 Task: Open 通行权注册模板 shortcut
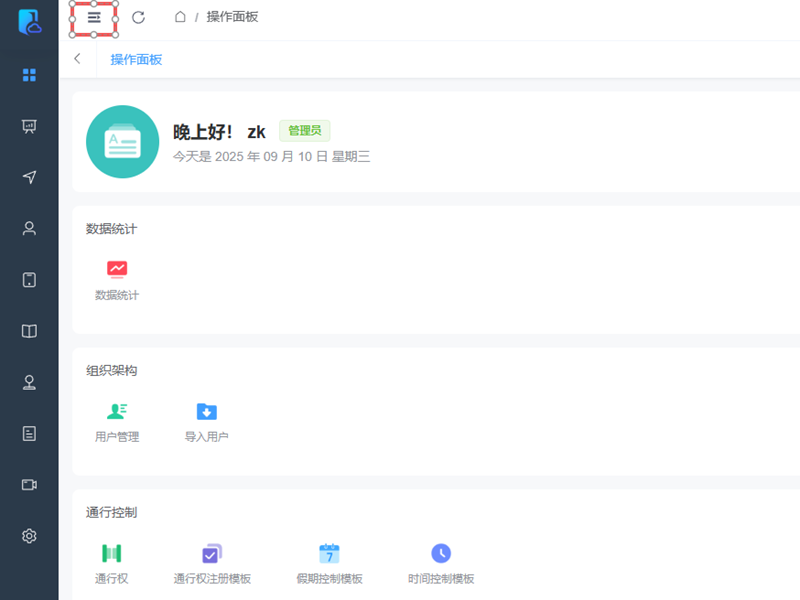212,563
